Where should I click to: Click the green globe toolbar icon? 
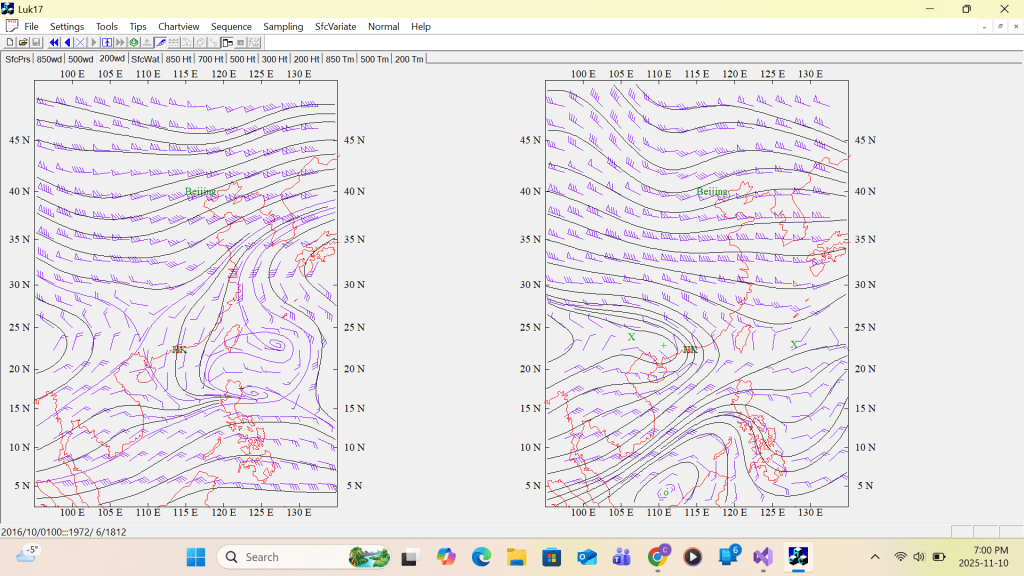pos(133,43)
